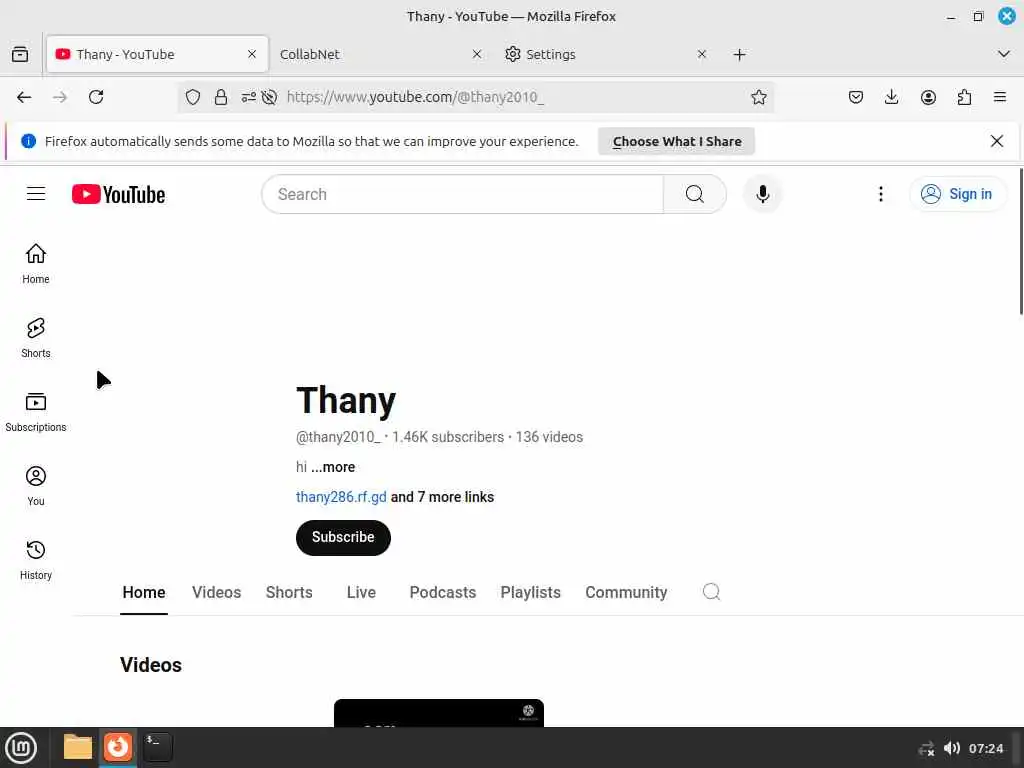Launch terminal from taskbar
The image size is (1024, 768).
pyautogui.click(x=157, y=747)
